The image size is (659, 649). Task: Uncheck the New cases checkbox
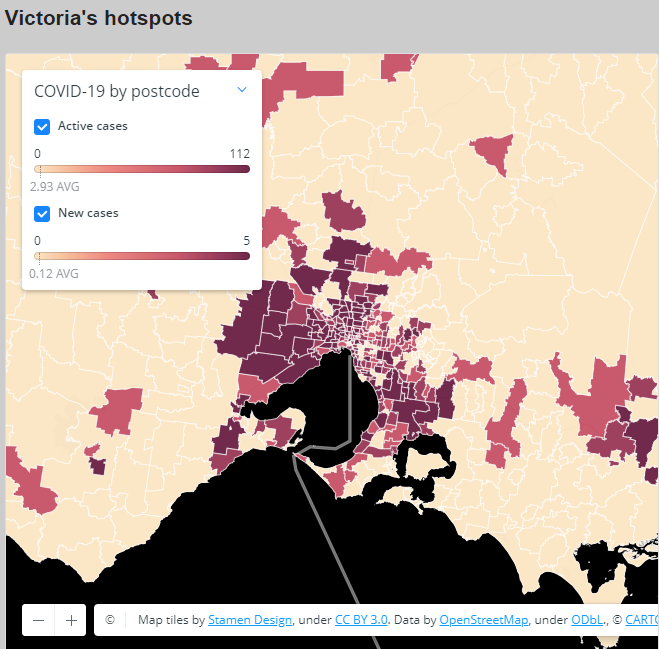click(42, 213)
